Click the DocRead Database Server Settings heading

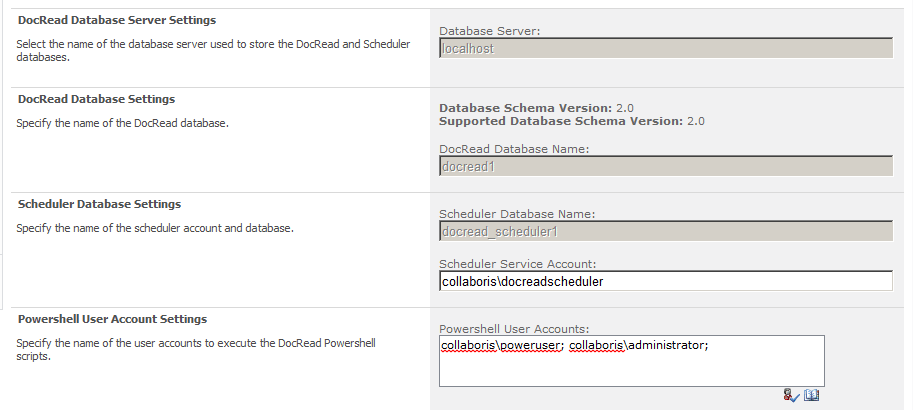pyautogui.click(x=117, y=20)
